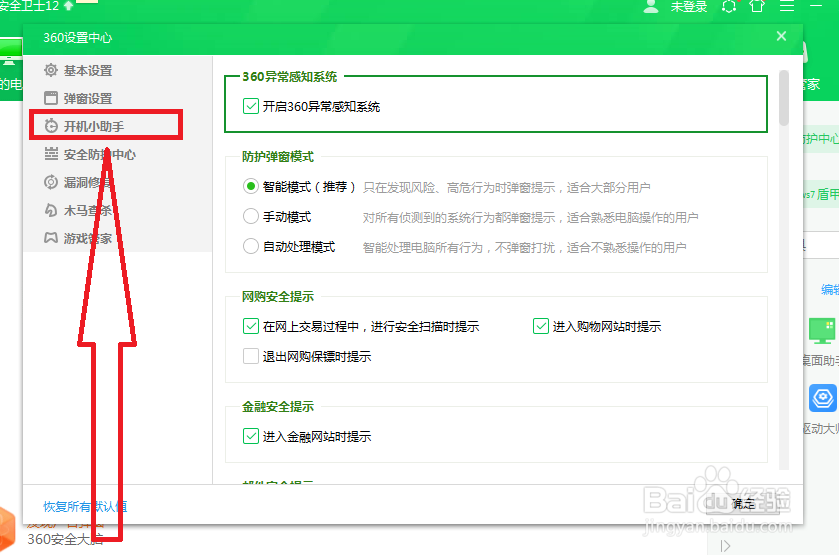
Task: Click the notification icon with red dot
Action: point(729,6)
